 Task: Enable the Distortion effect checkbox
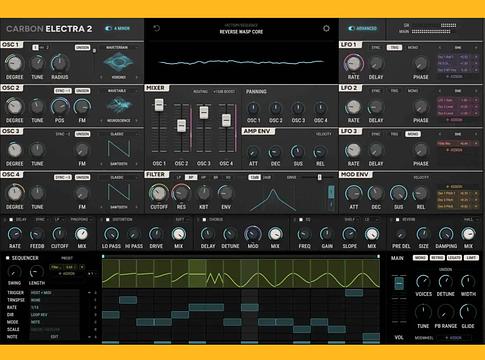108,220
